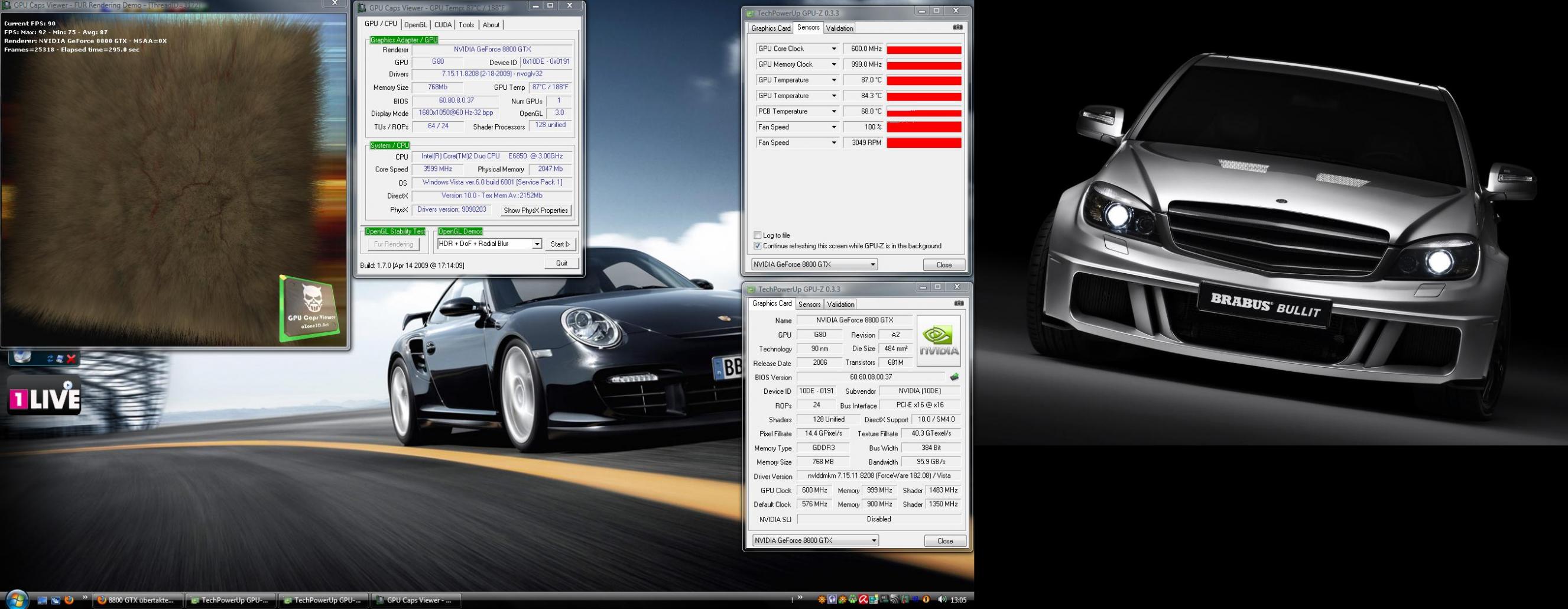Click the CPU field showing Core 2 Duo E6850
1568x609 pixels.
click(492, 157)
